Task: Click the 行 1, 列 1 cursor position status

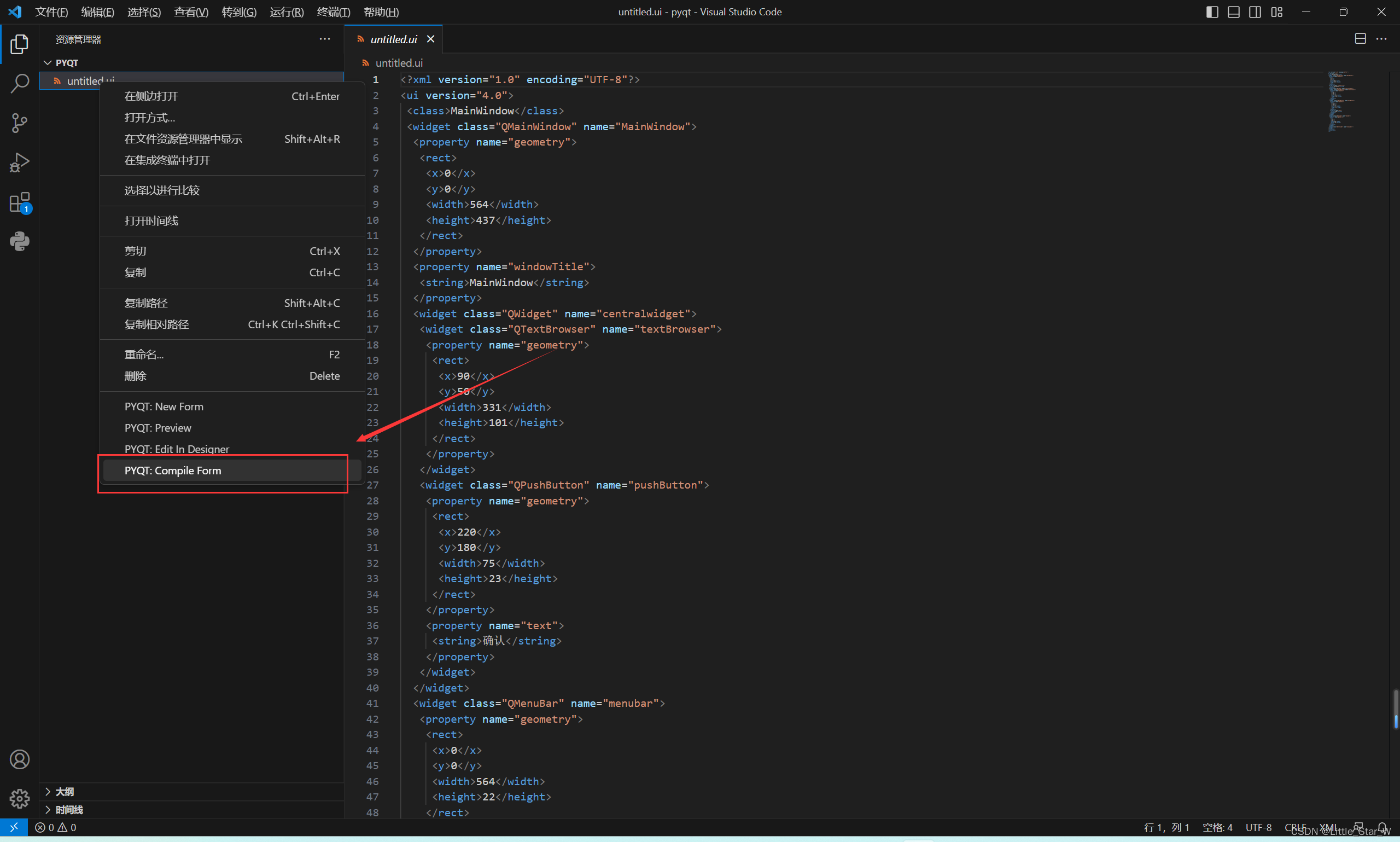Action: pos(1166,827)
